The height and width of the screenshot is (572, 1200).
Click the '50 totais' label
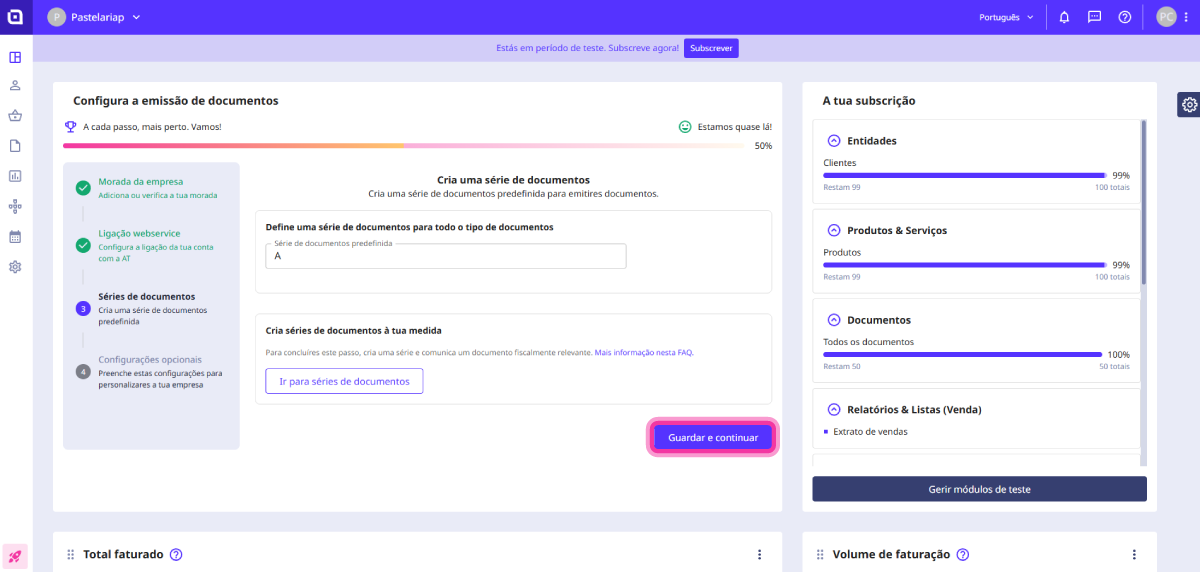click(x=1114, y=366)
